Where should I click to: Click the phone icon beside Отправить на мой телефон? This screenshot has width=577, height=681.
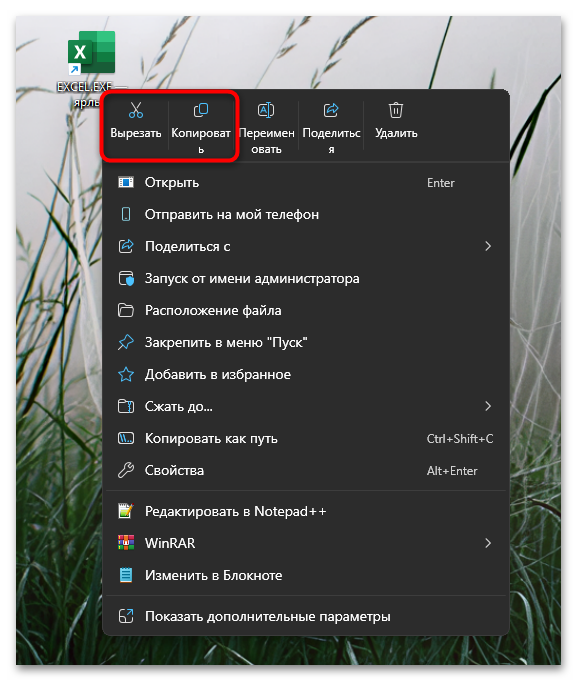[x=126, y=214]
